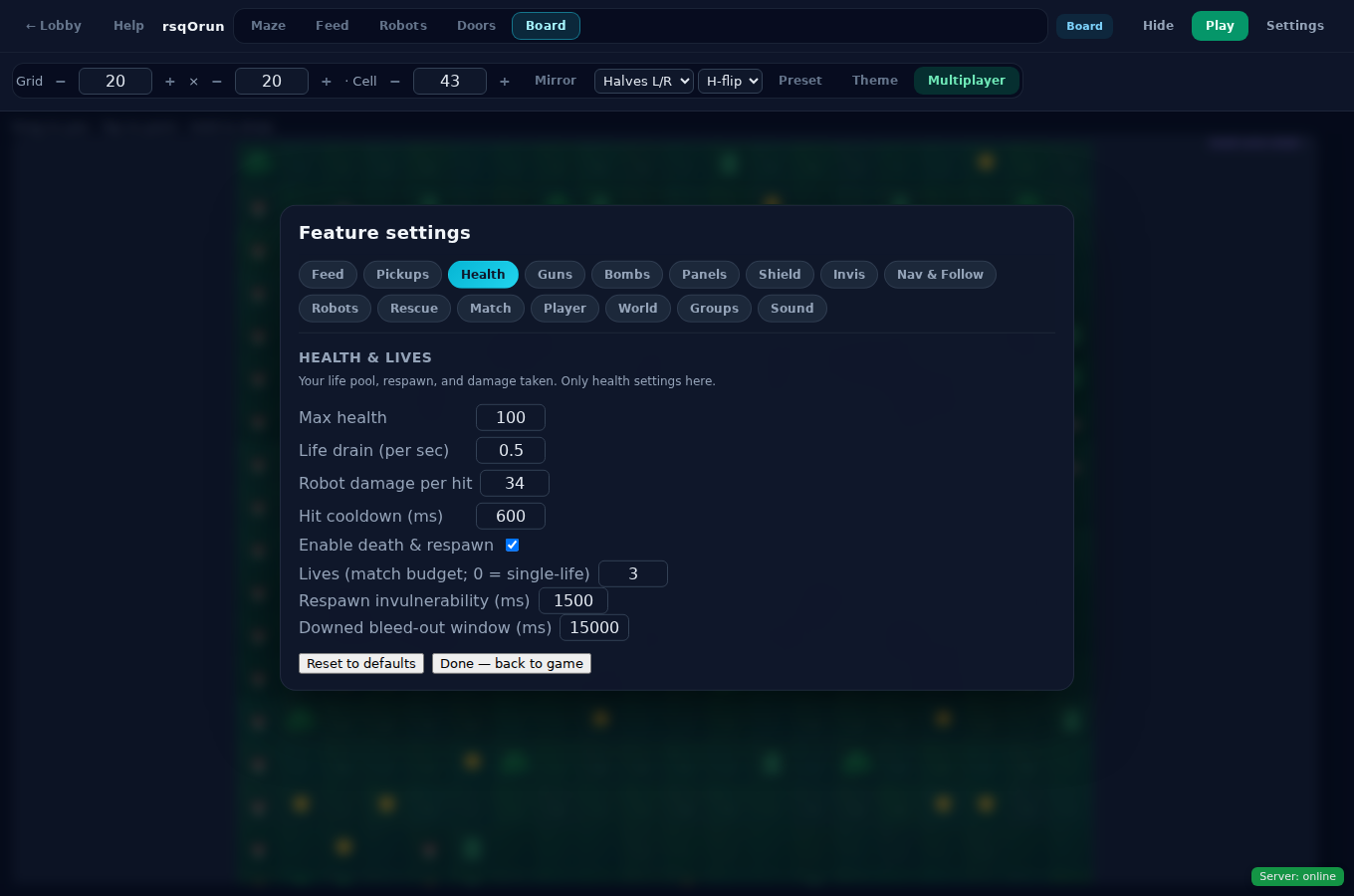Open the Theme menu
This screenshot has height=896, width=1354.
point(875,81)
